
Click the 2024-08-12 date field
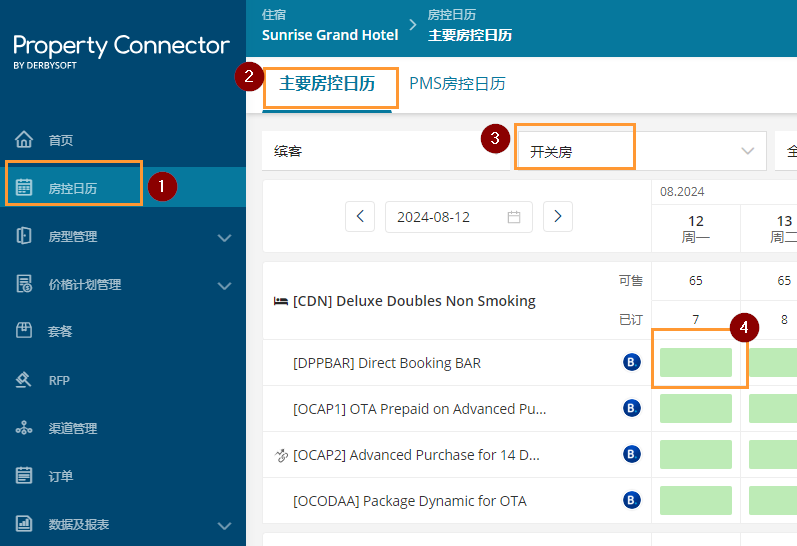[x=458, y=217]
